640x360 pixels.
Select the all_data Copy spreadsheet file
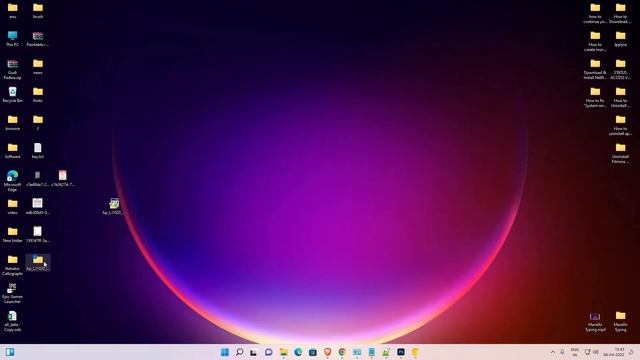[12, 321]
